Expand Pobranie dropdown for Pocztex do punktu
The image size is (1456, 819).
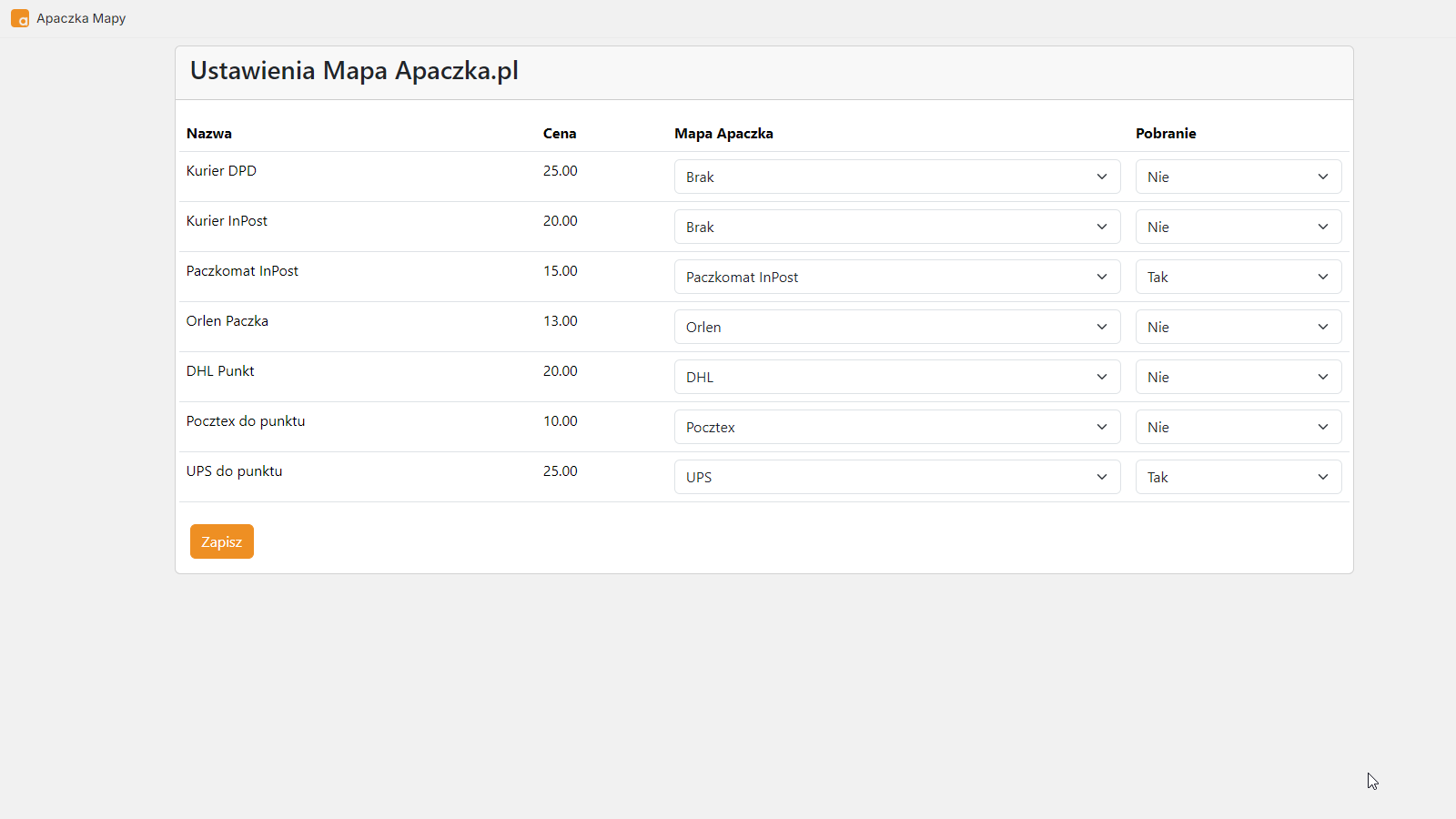[x=1239, y=427]
